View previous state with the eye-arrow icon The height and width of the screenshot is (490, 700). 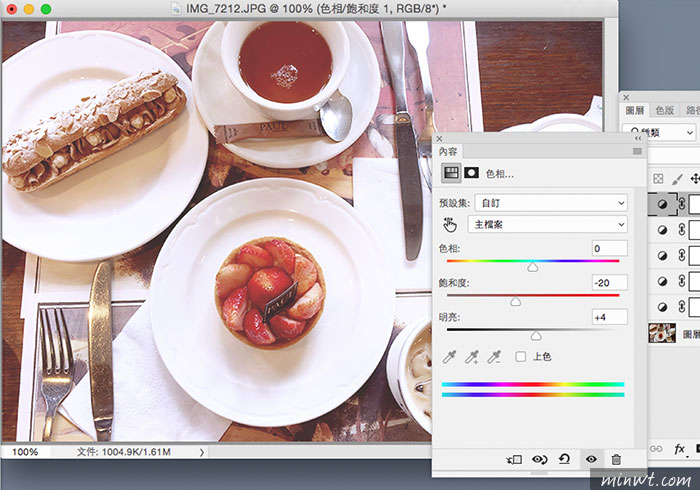539,459
